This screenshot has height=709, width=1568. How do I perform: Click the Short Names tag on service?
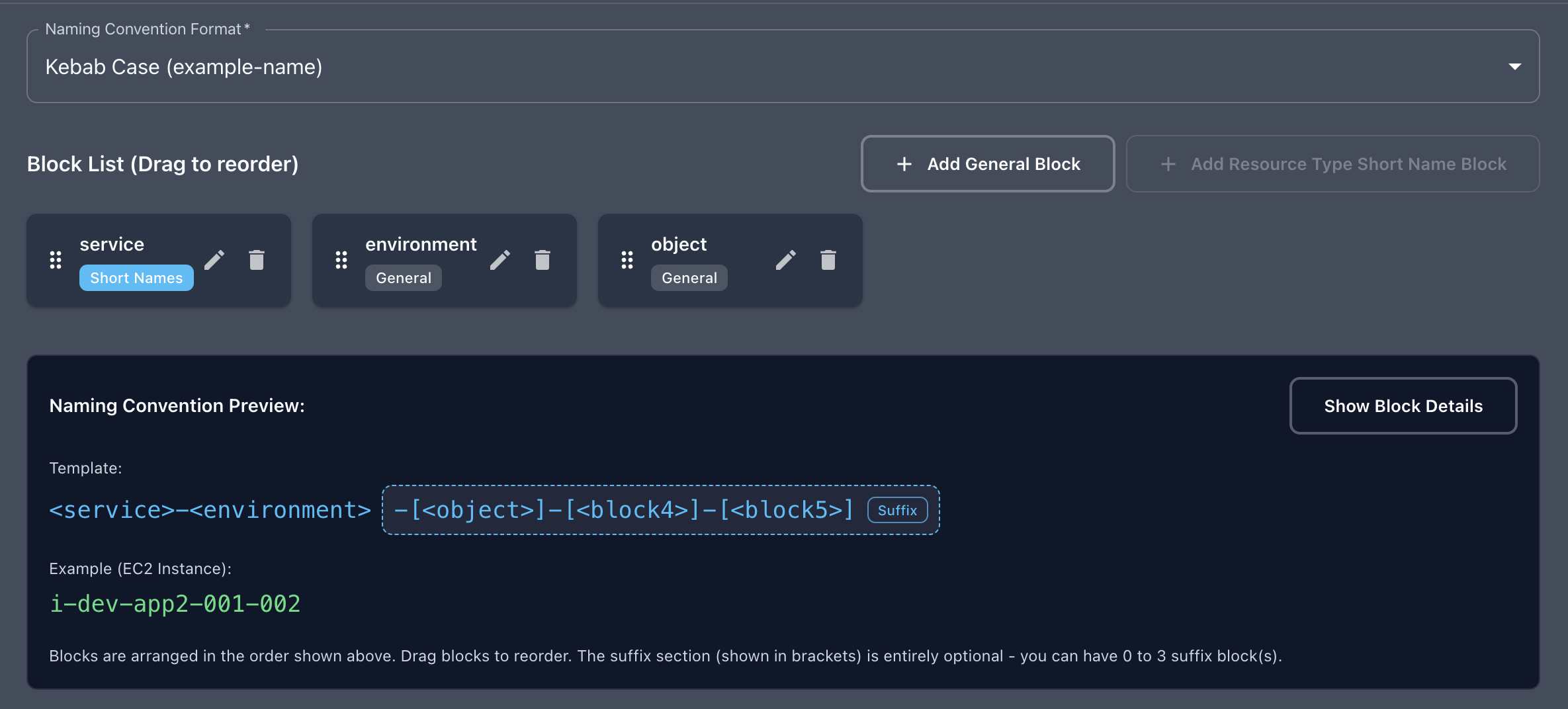(x=136, y=278)
